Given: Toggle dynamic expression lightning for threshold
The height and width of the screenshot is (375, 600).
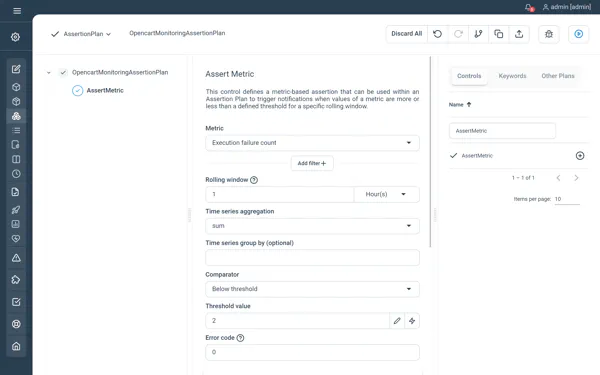Looking at the screenshot, I should [x=412, y=321].
